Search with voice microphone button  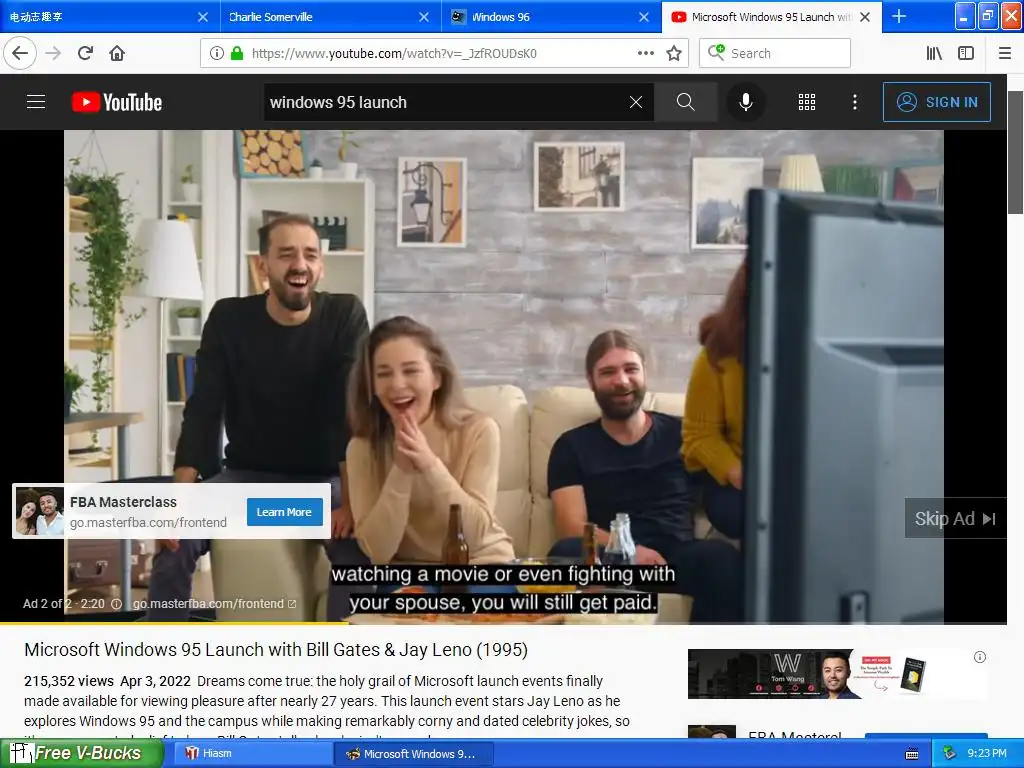(x=746, y=102)
